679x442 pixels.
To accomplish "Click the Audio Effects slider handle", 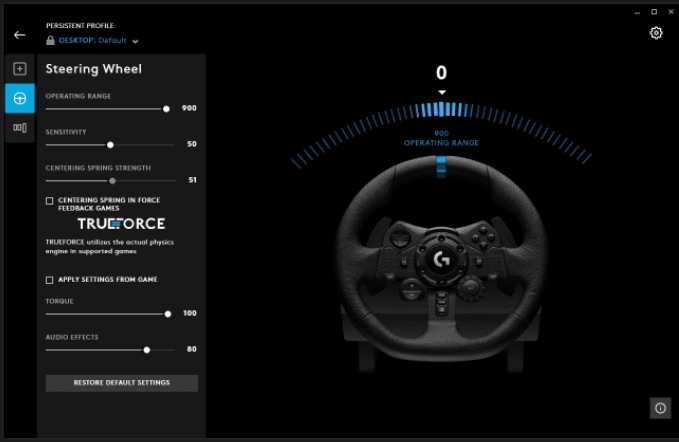I will coord(147,350).
